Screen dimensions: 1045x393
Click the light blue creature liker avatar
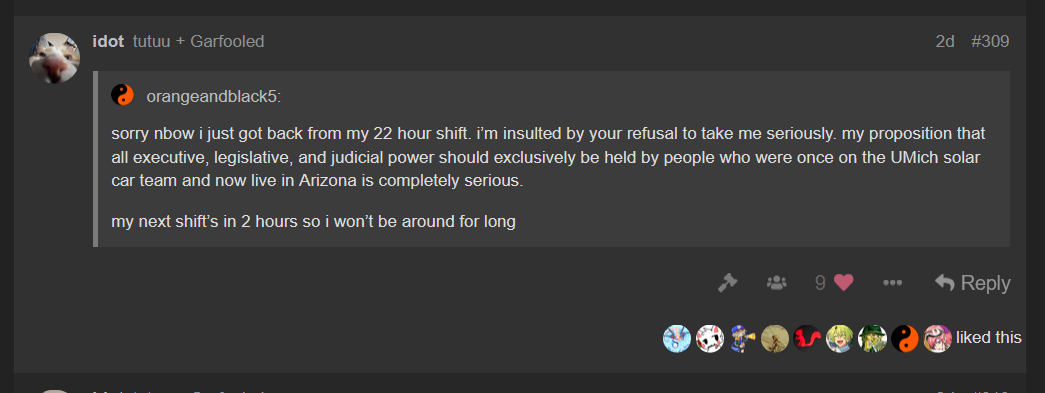coord(677,338)
